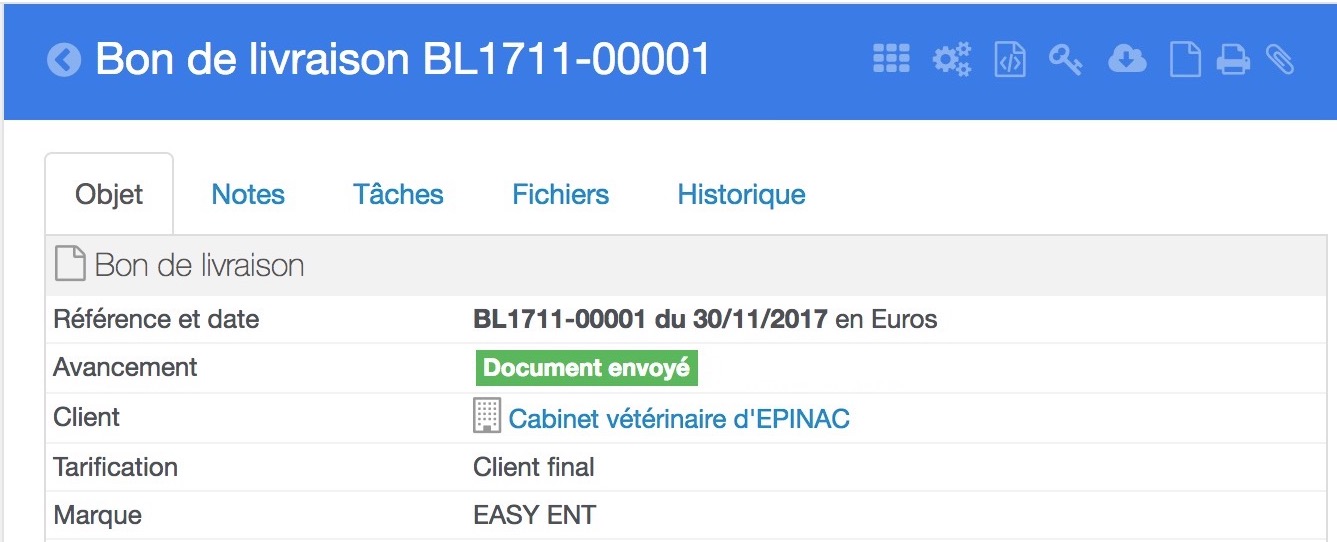
Task: Click the building icon beside the client name
Action: (x=486, y=416)
